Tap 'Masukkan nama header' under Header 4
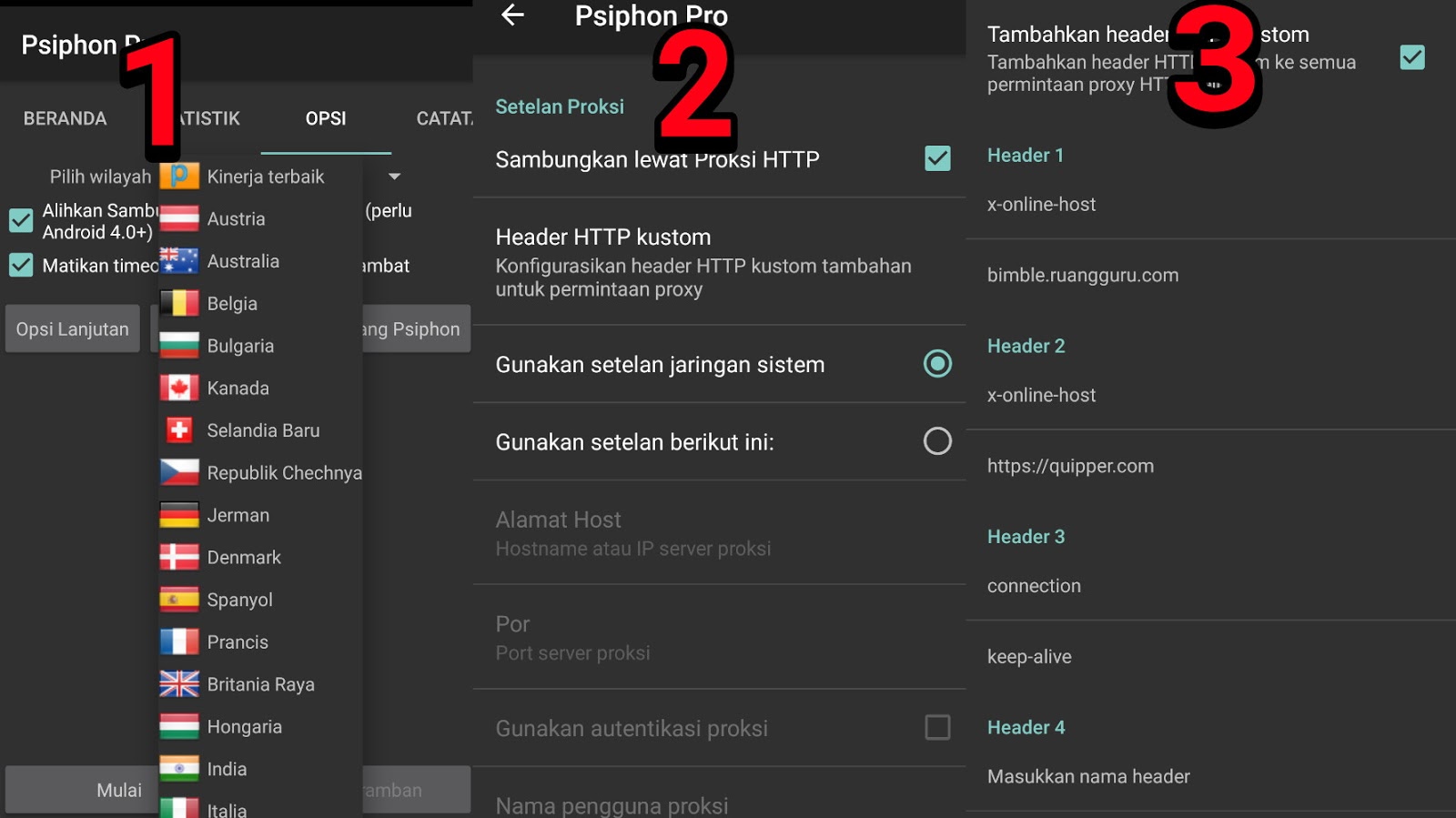This screenshot has height=818, width=1456. (x=1210, y=776)
